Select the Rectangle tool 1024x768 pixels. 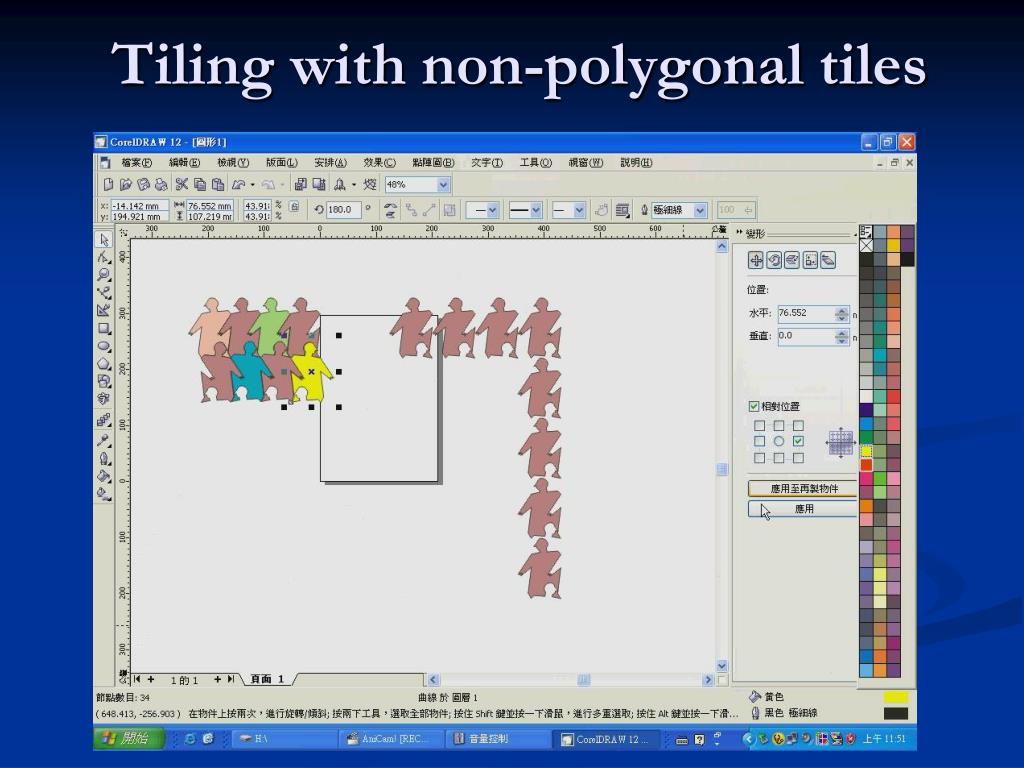104,328
